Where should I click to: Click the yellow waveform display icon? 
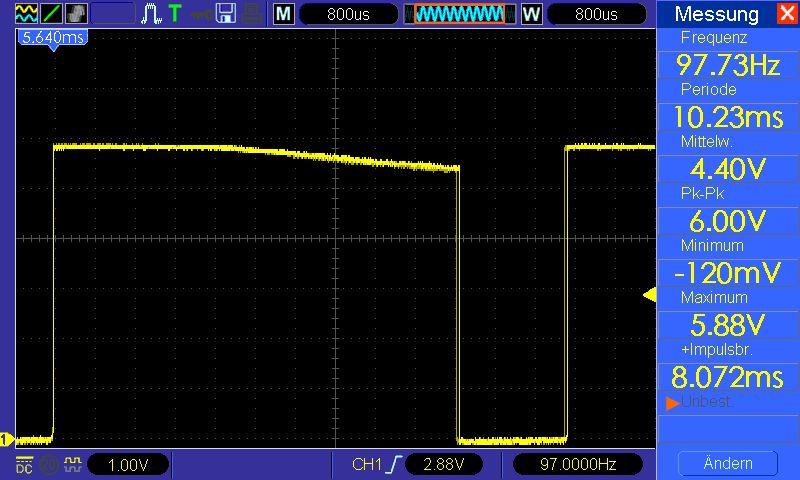pos(25,14)
